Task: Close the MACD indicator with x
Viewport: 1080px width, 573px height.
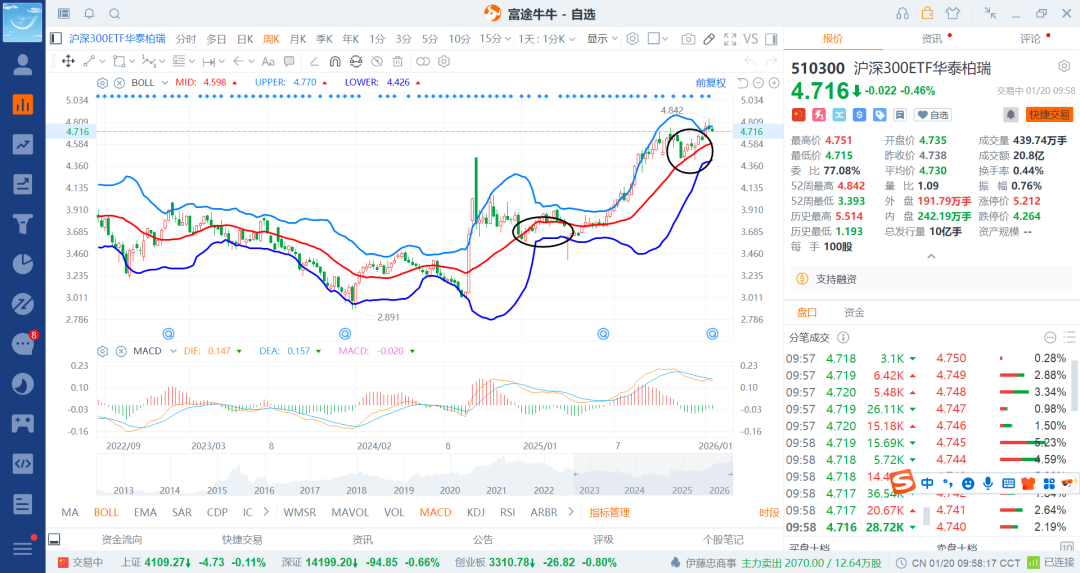Action: [121, 351]
